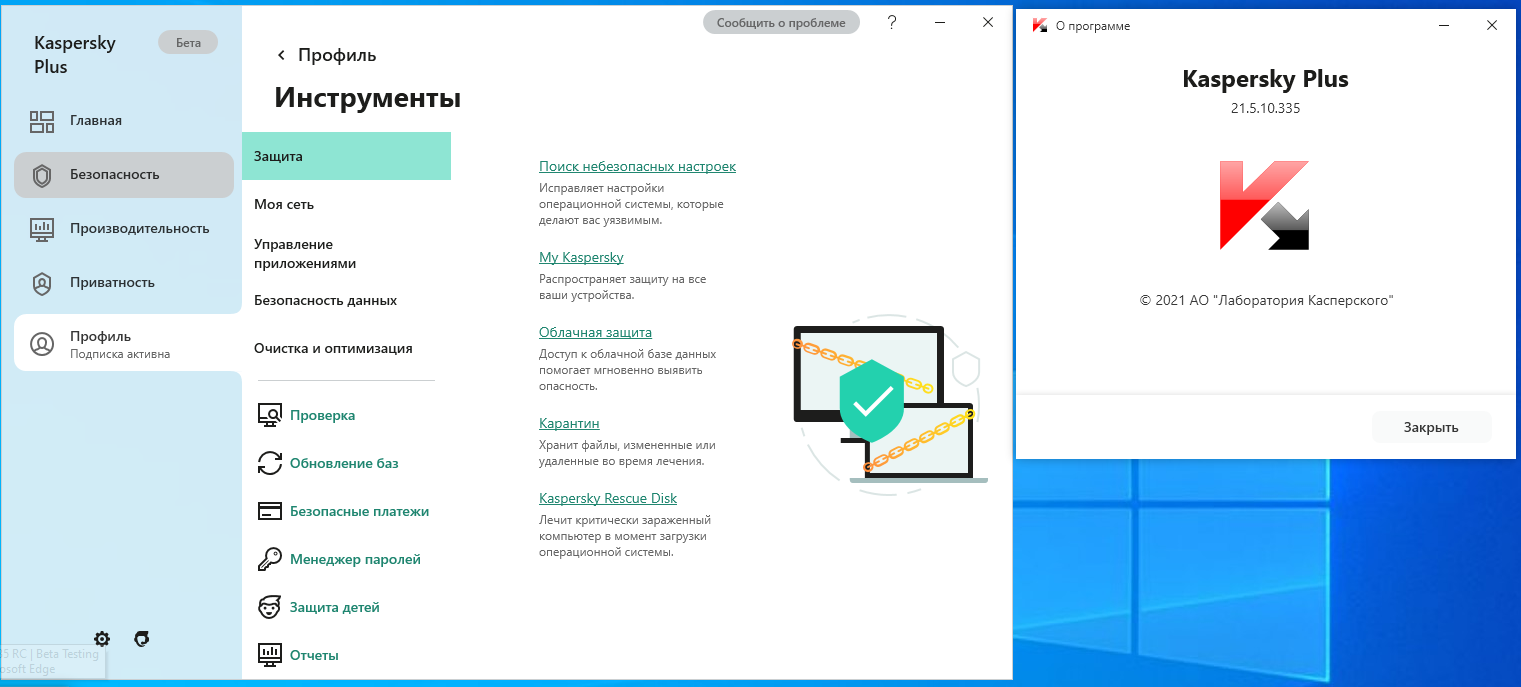Click the Отчеты reports icon
1521x687 pixels.
[x=270, y=655]
